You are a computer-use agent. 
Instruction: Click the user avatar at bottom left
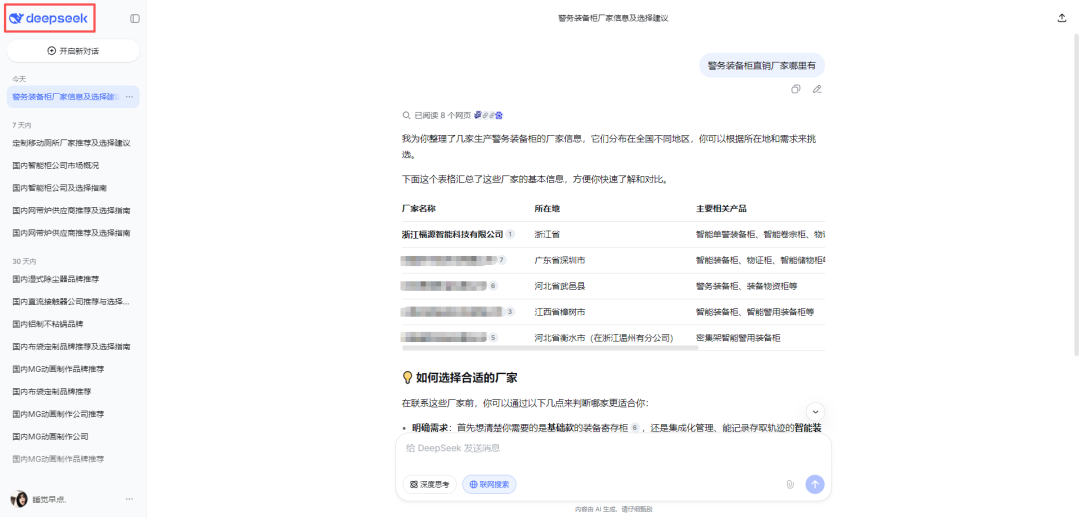pos(19,499)
